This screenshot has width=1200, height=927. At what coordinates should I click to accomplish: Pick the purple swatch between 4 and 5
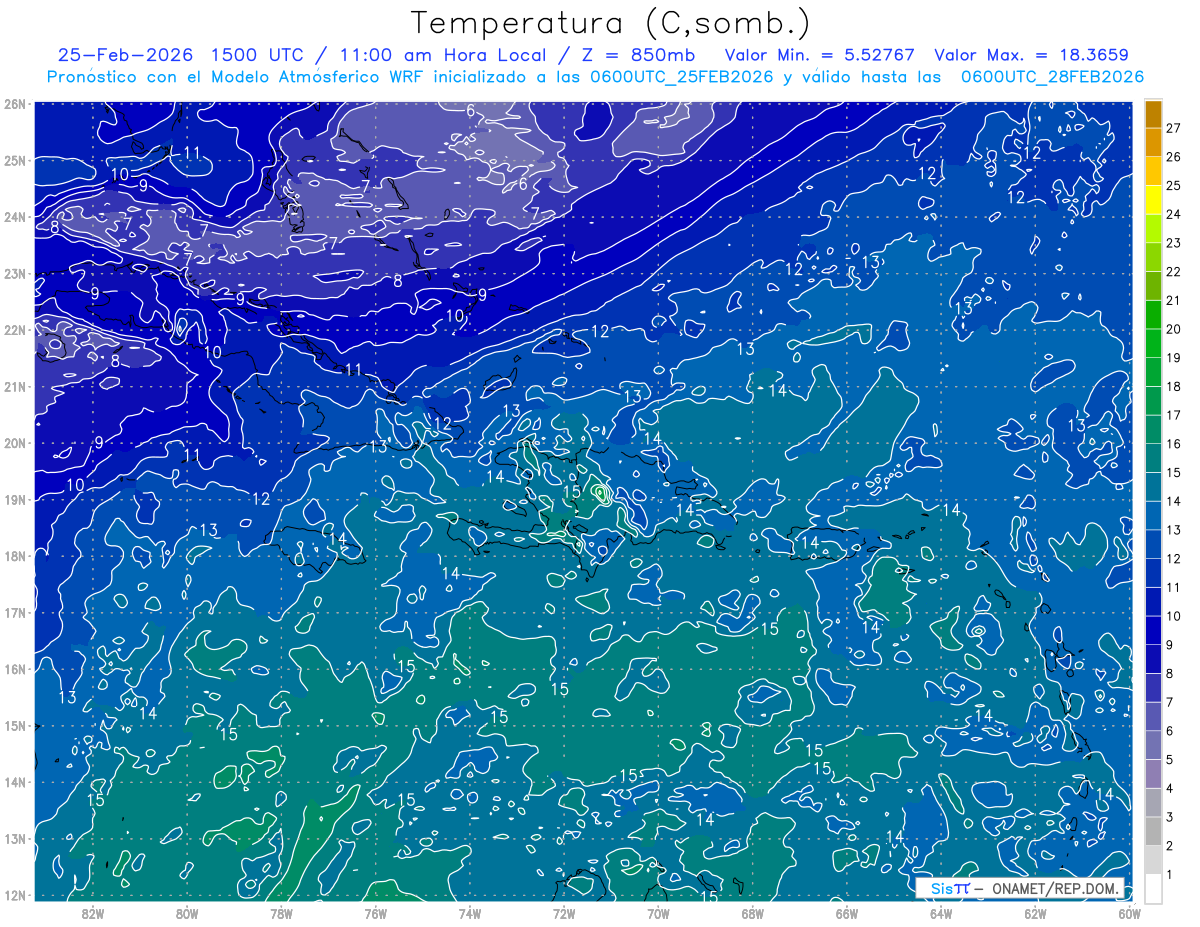[x=1153, y=774]
